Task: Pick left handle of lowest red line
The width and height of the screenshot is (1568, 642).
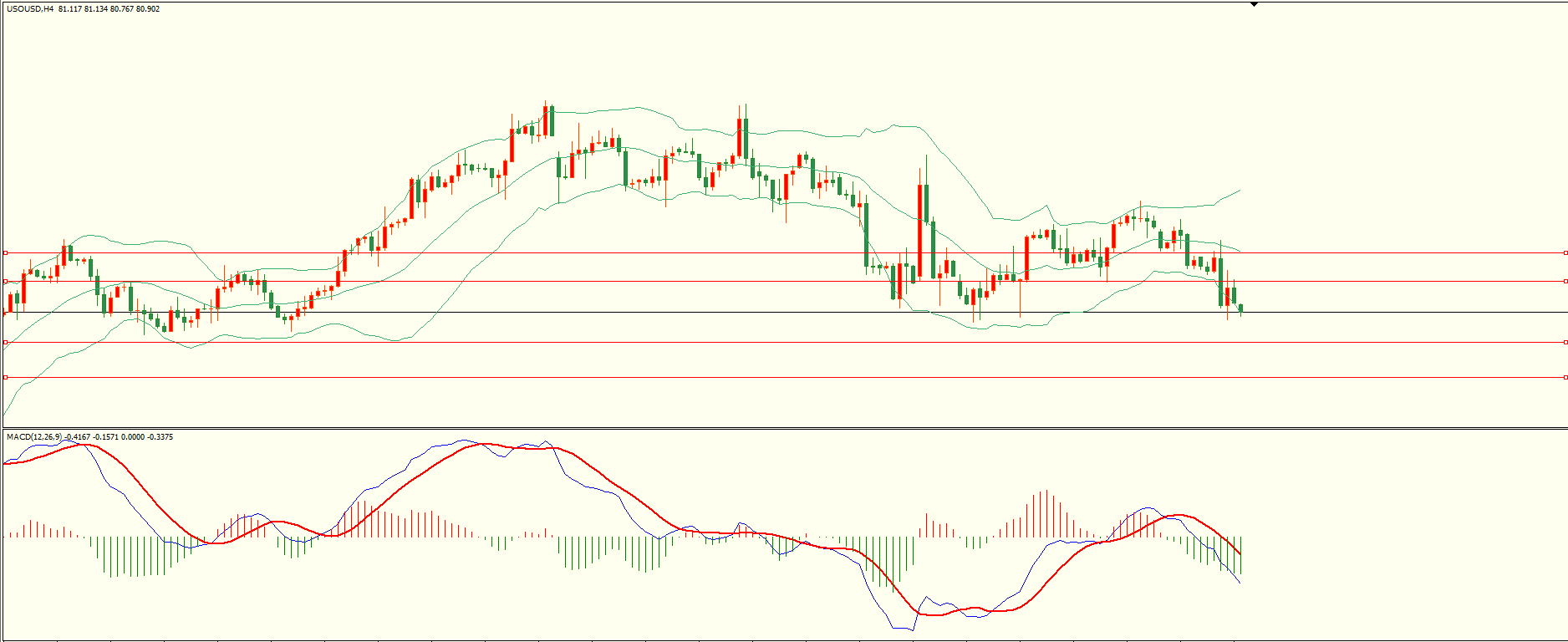Action: click(6, 378)
